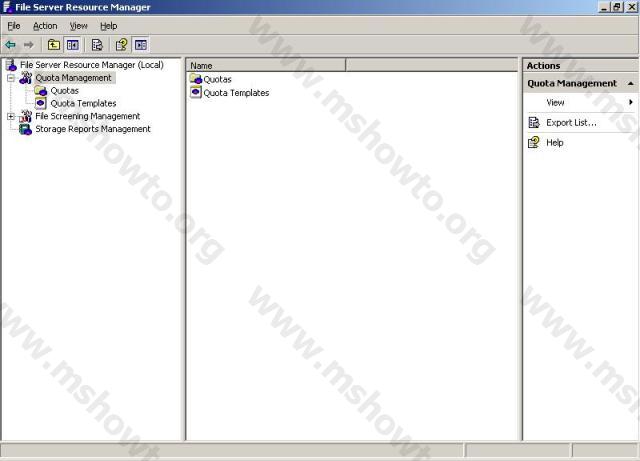Screen dimensions: 640x461
Task: Select Storage Reports Management label
Action: pos(93,129)
